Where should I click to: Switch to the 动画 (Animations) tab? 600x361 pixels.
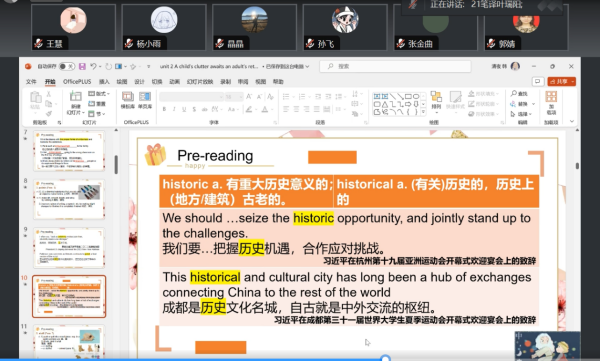(174, 82)
